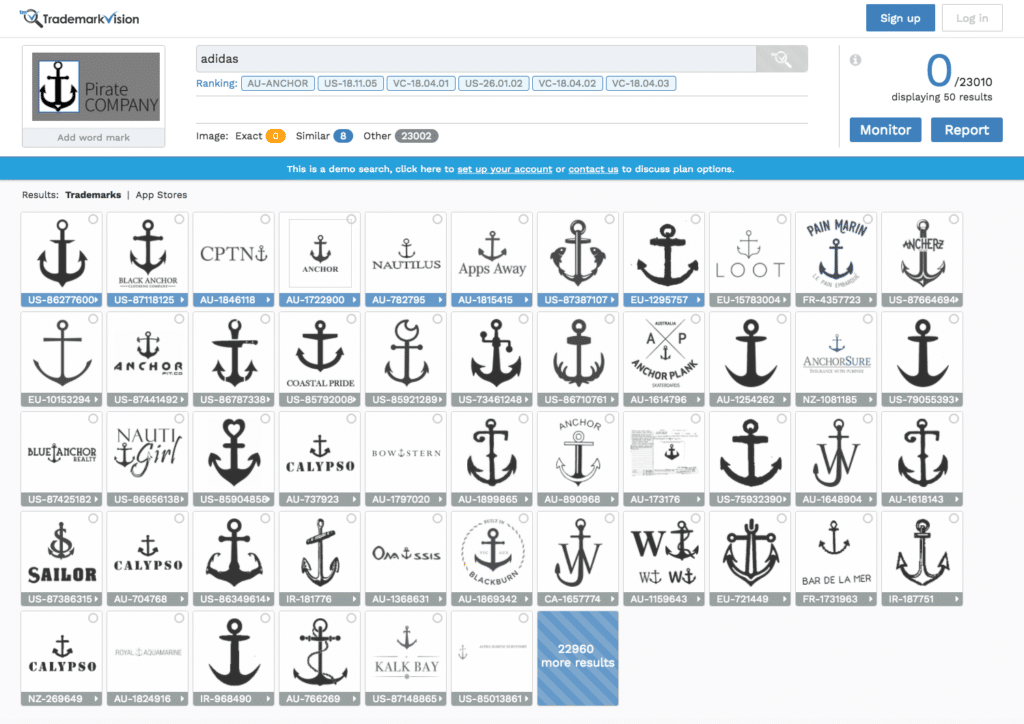
Task: Follow the set up your account link
Action: [504, 169]
